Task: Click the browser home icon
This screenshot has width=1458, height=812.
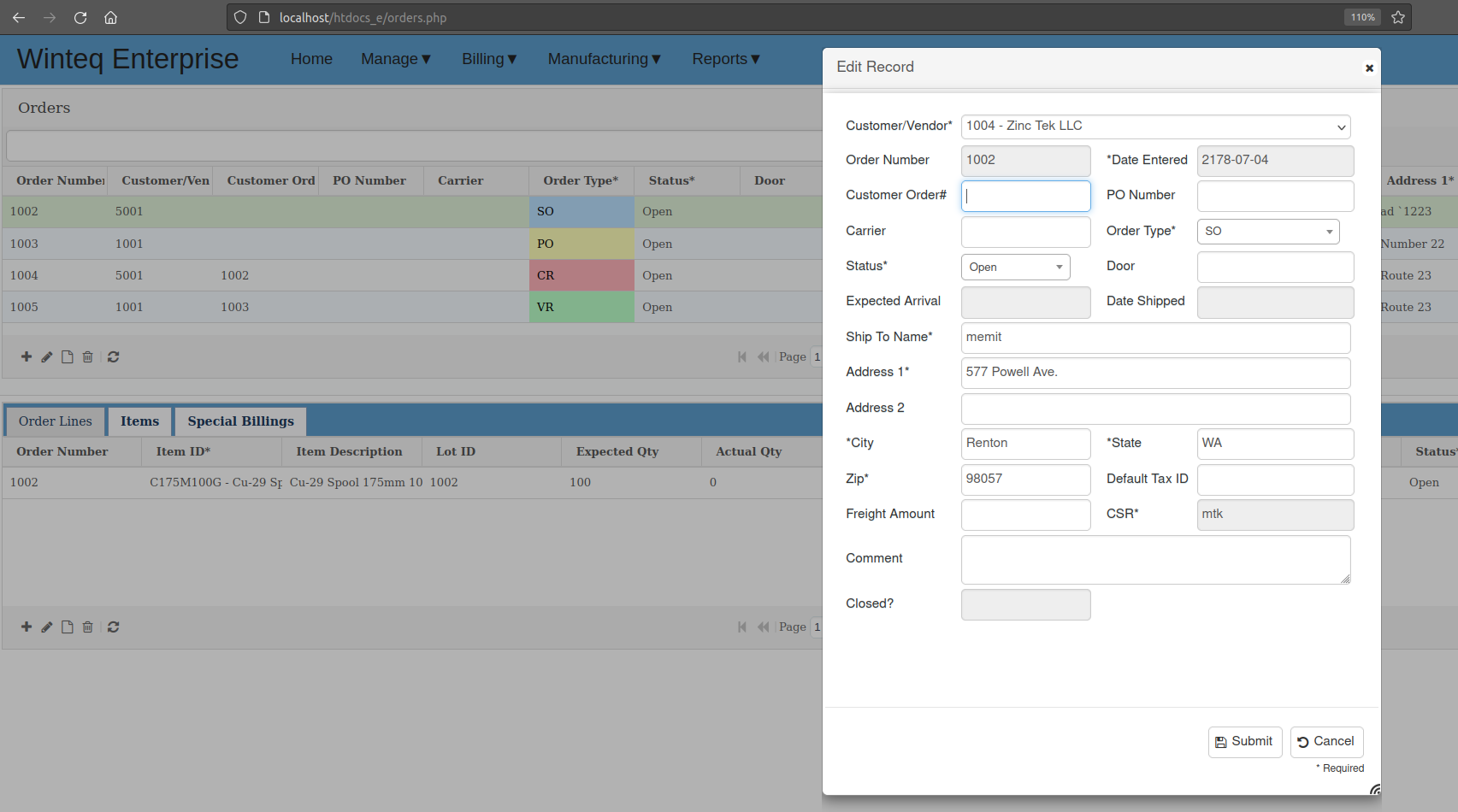Action: pyautogui.click(x=110, y=17)
